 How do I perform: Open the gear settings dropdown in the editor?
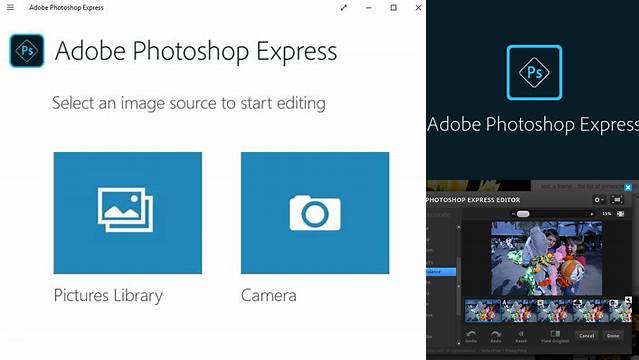[598, 200]
